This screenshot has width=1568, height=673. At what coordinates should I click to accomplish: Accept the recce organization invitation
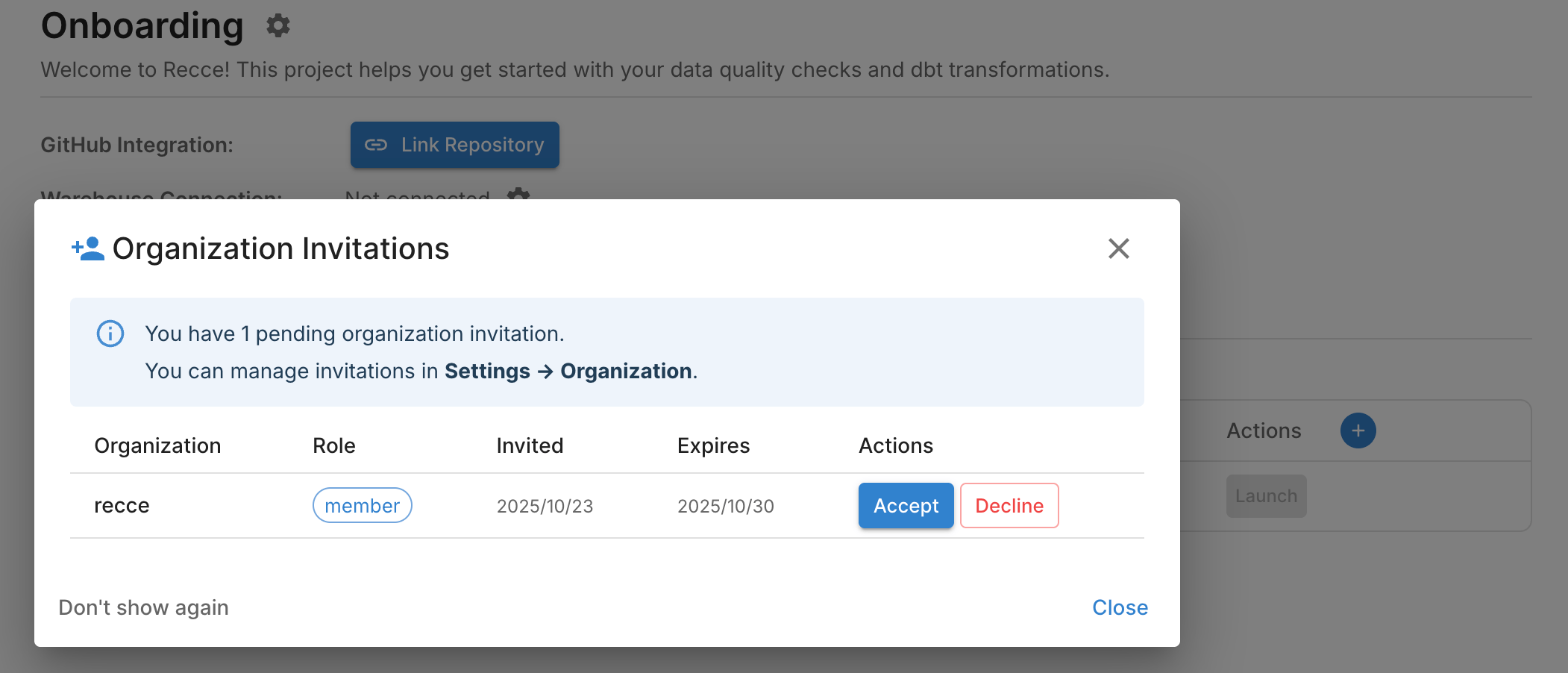click(906, 505)
